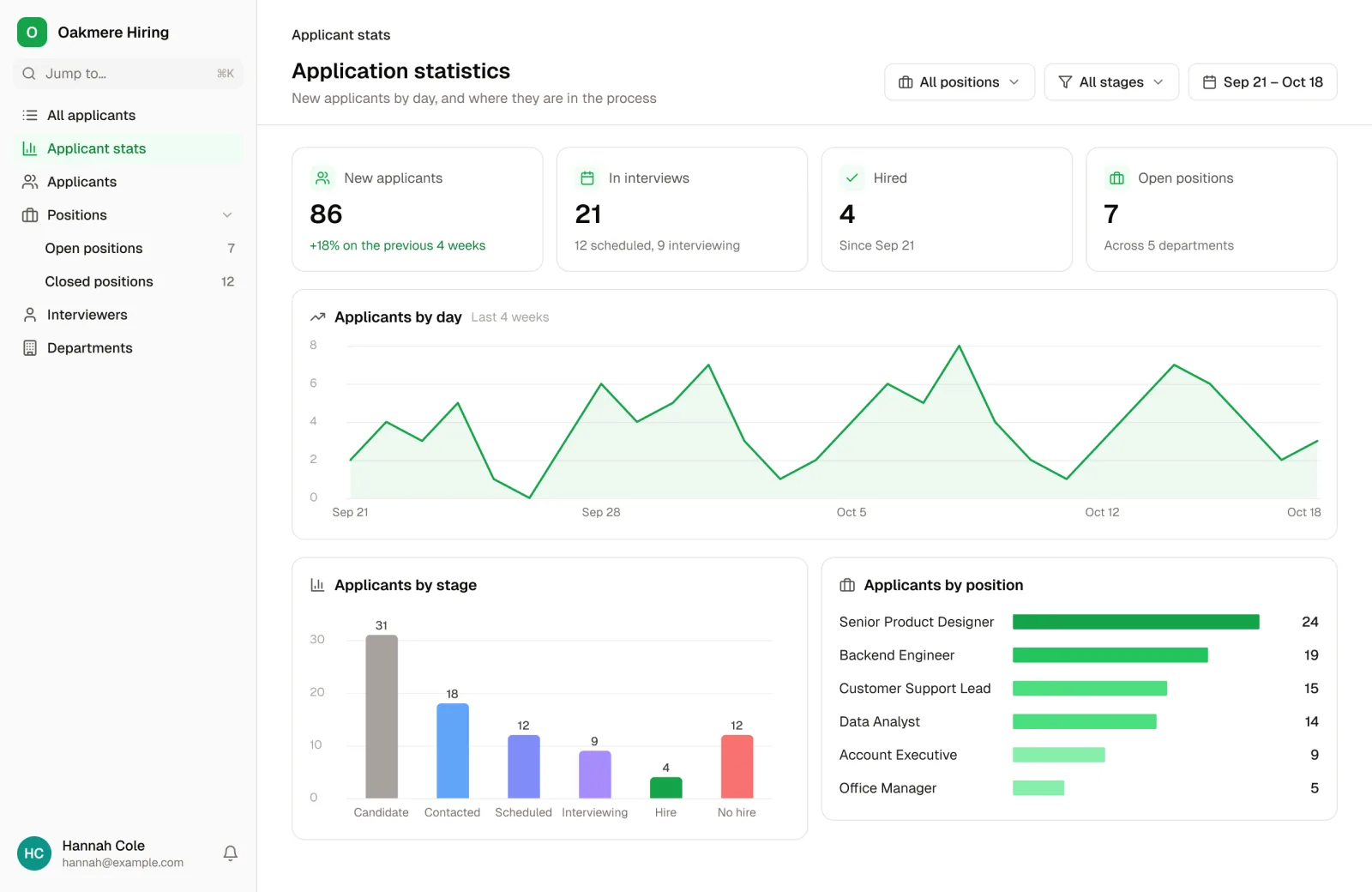The image size is (1372, 892).
Task: Click the Open positions 7 card
Action: (x=1212, y=209)
